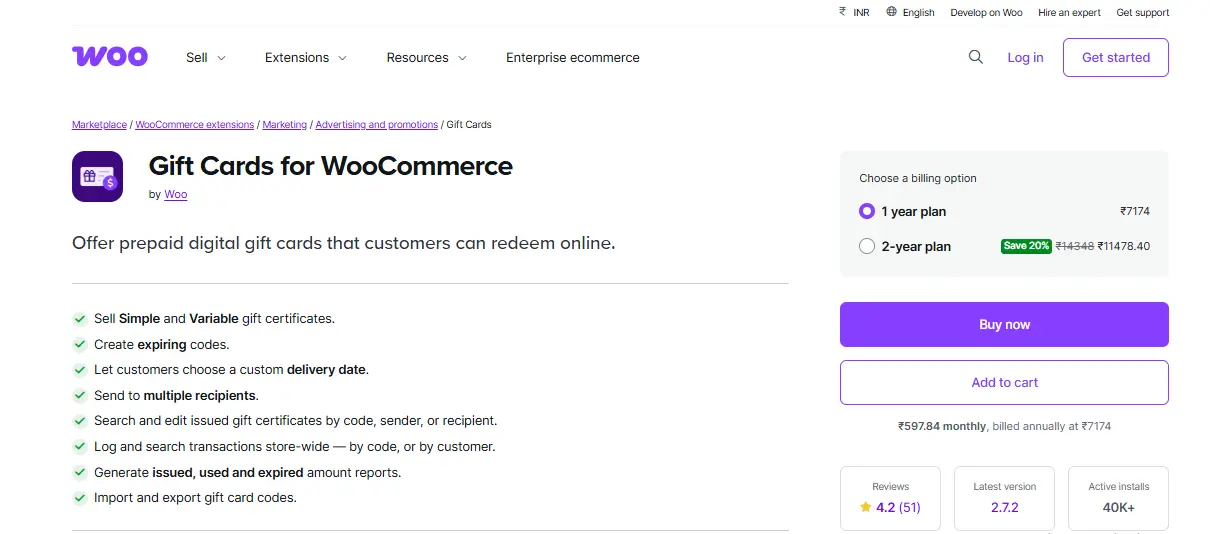The height and width of the screenshot is (534, 1210).
Task: Open the English language selector
Action: point(910,13)
